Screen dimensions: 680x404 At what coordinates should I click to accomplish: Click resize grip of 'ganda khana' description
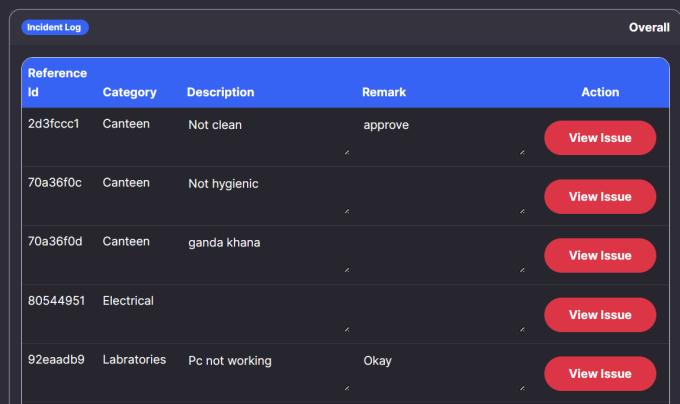[347, 271]
